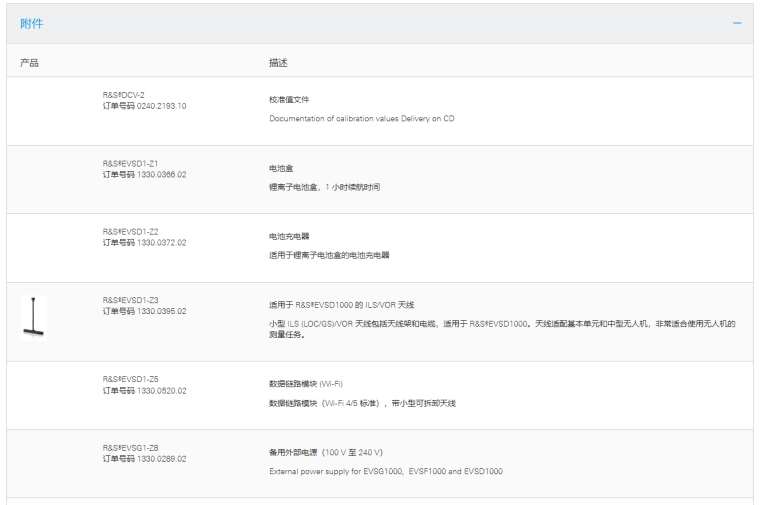Click the 产品 column header
This screenshot has height=505, width=760.
point(30,62)
